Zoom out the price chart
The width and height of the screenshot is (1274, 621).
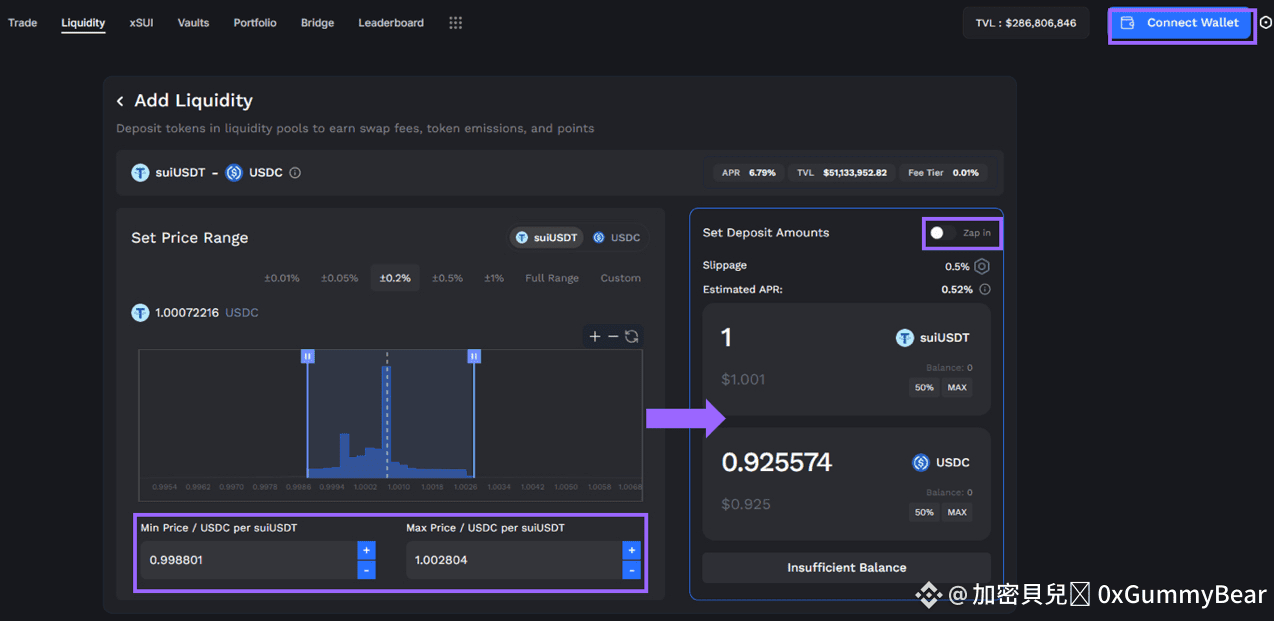click(x=613, y=337)
